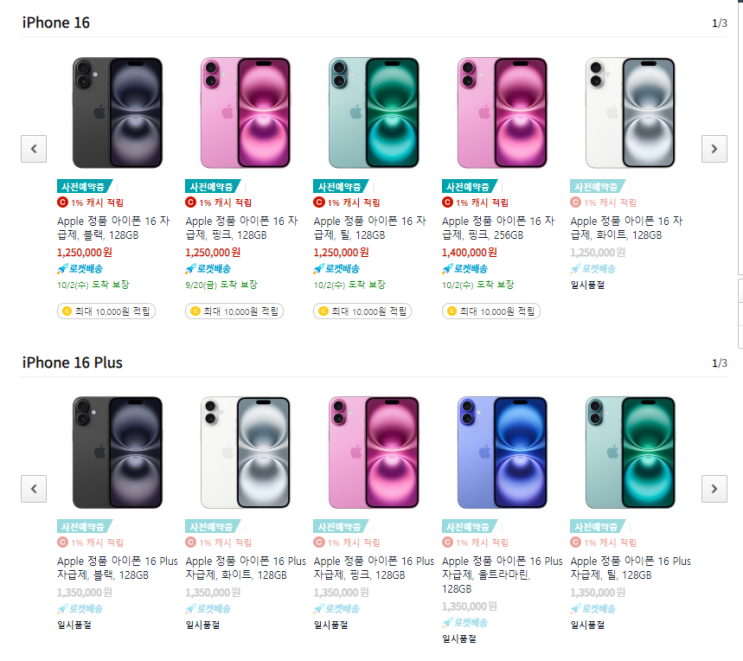Click red cash reward icon for teal iPhone 16
Viewport: 743px width, 661px height.
pos(320,203)
